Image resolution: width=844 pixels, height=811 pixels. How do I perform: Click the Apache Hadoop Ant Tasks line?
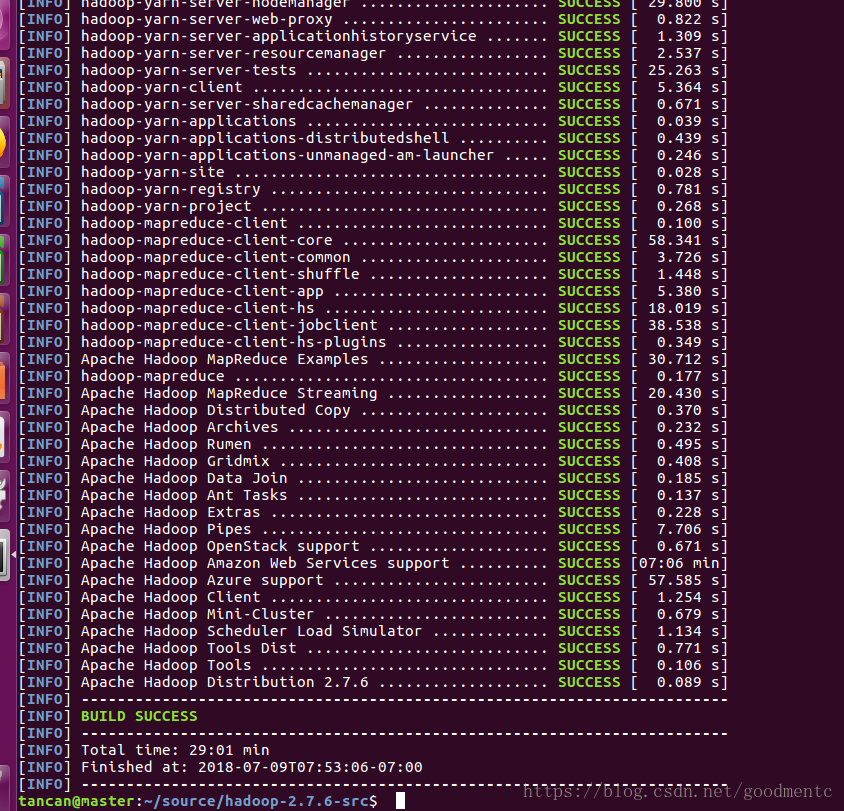(372, 496)
